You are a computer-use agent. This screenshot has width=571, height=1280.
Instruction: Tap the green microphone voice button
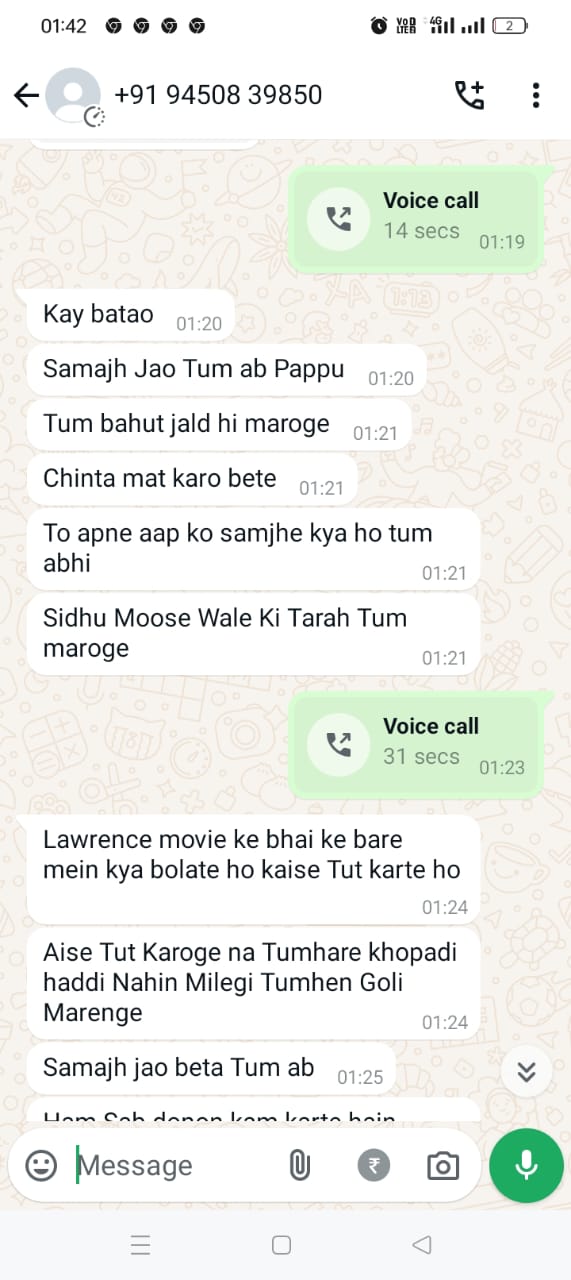coord(526,1165)
